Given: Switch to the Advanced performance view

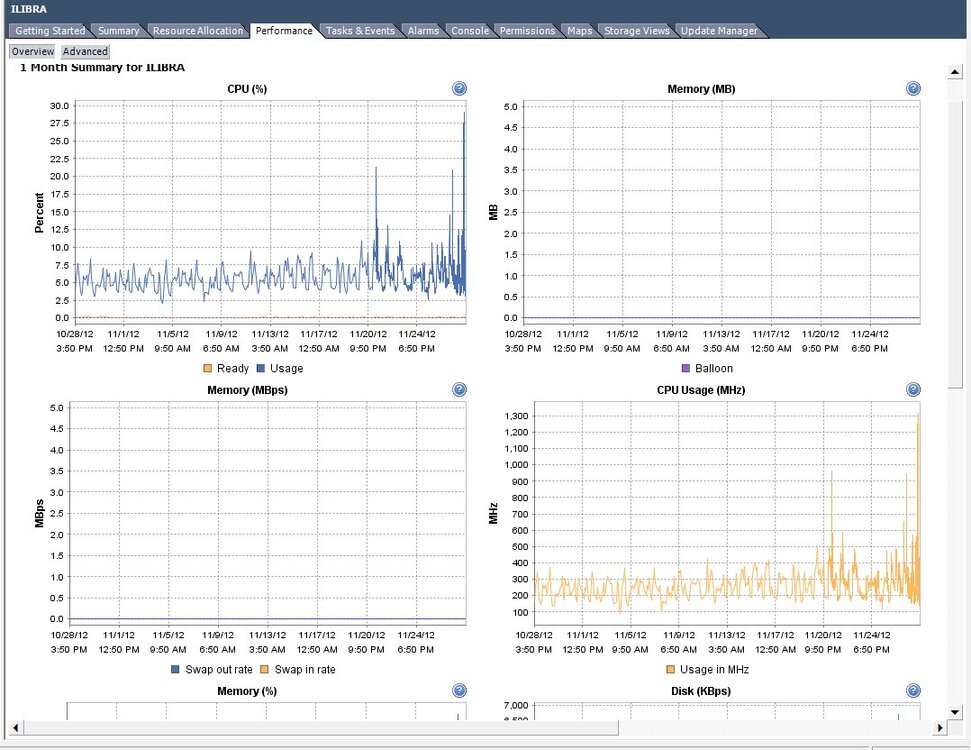Looking at the screenshot, I should [x=85, y=51].
